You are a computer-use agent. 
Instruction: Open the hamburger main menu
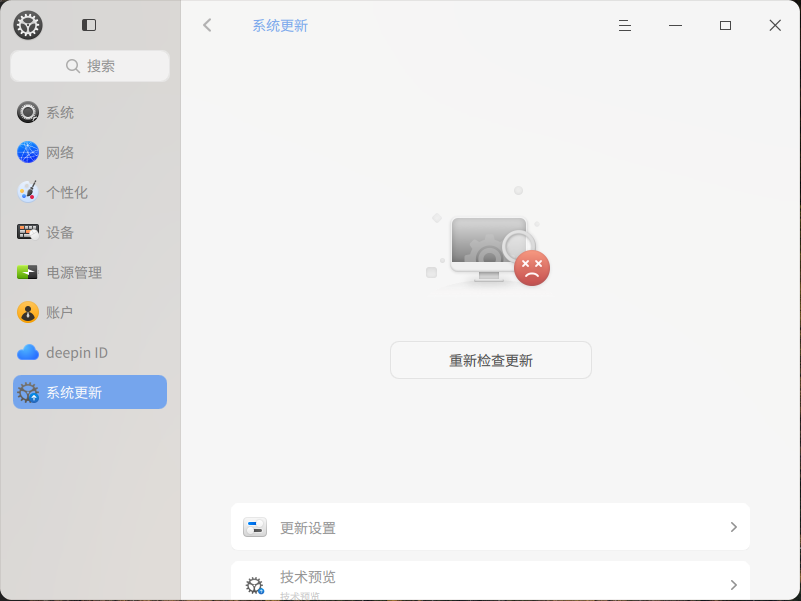tap(625, 26)
